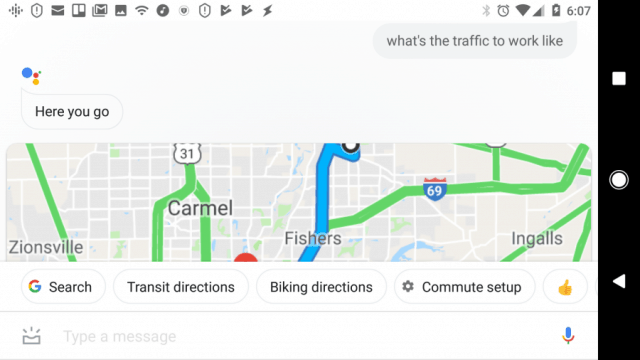
Task: Tap the Carmel label on the map
Action: tap(200, 208)
